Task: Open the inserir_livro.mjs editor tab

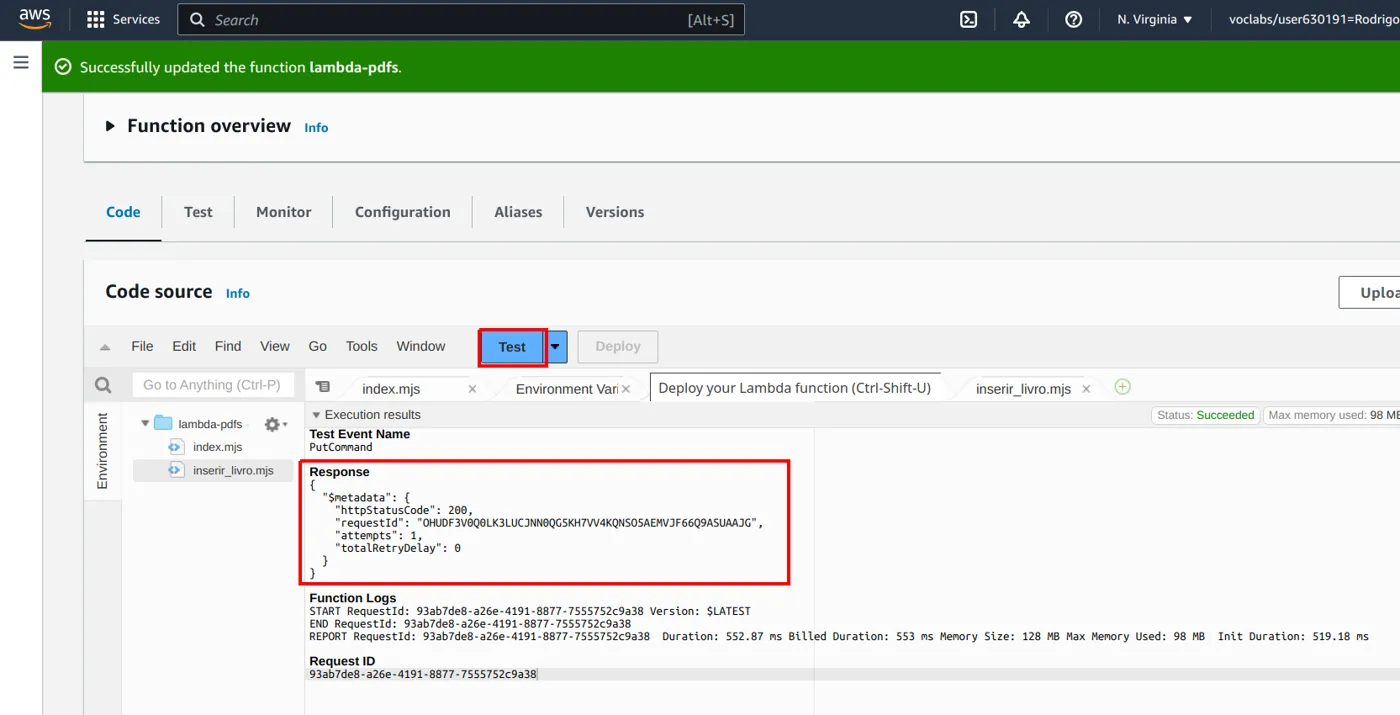Action: pyautogui.click(x=1023, y=389)
